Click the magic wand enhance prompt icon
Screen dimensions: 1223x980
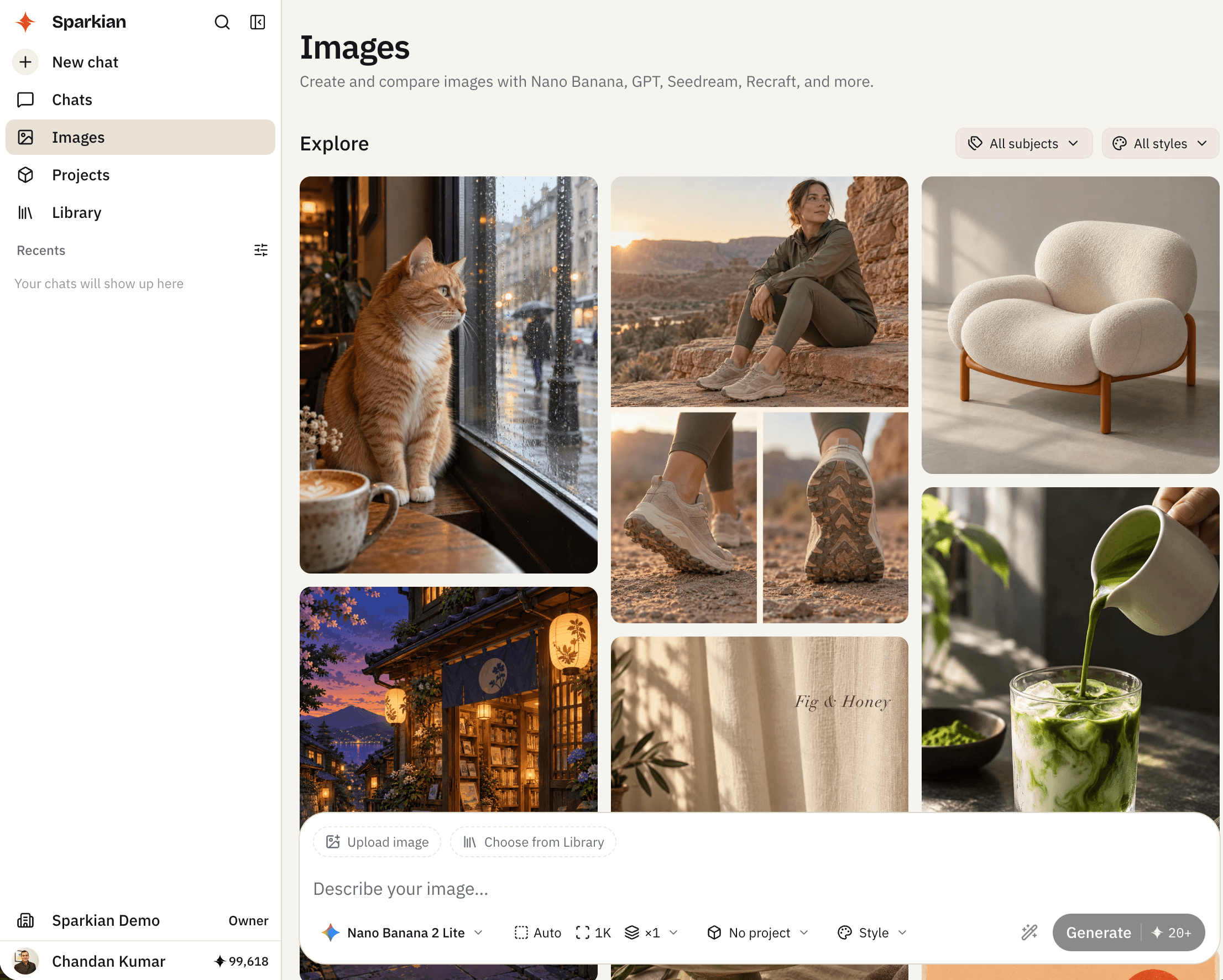tap(1029, 932)
